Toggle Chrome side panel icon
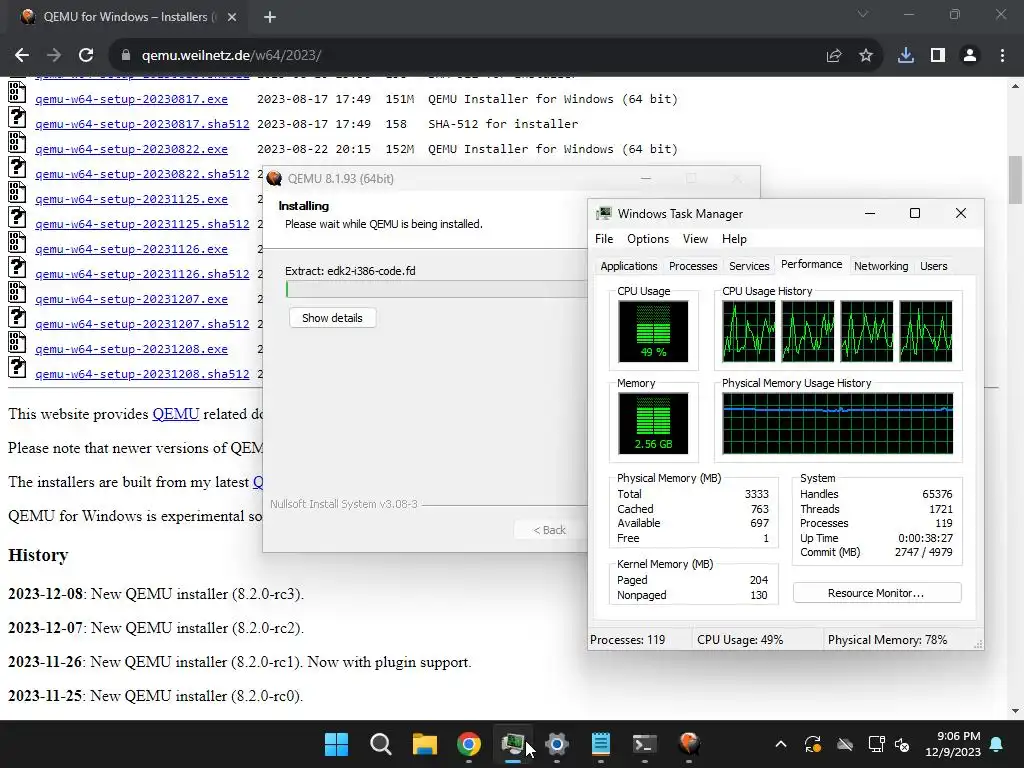The height and width of the screenshot is (768, 1024). [938, 56]
